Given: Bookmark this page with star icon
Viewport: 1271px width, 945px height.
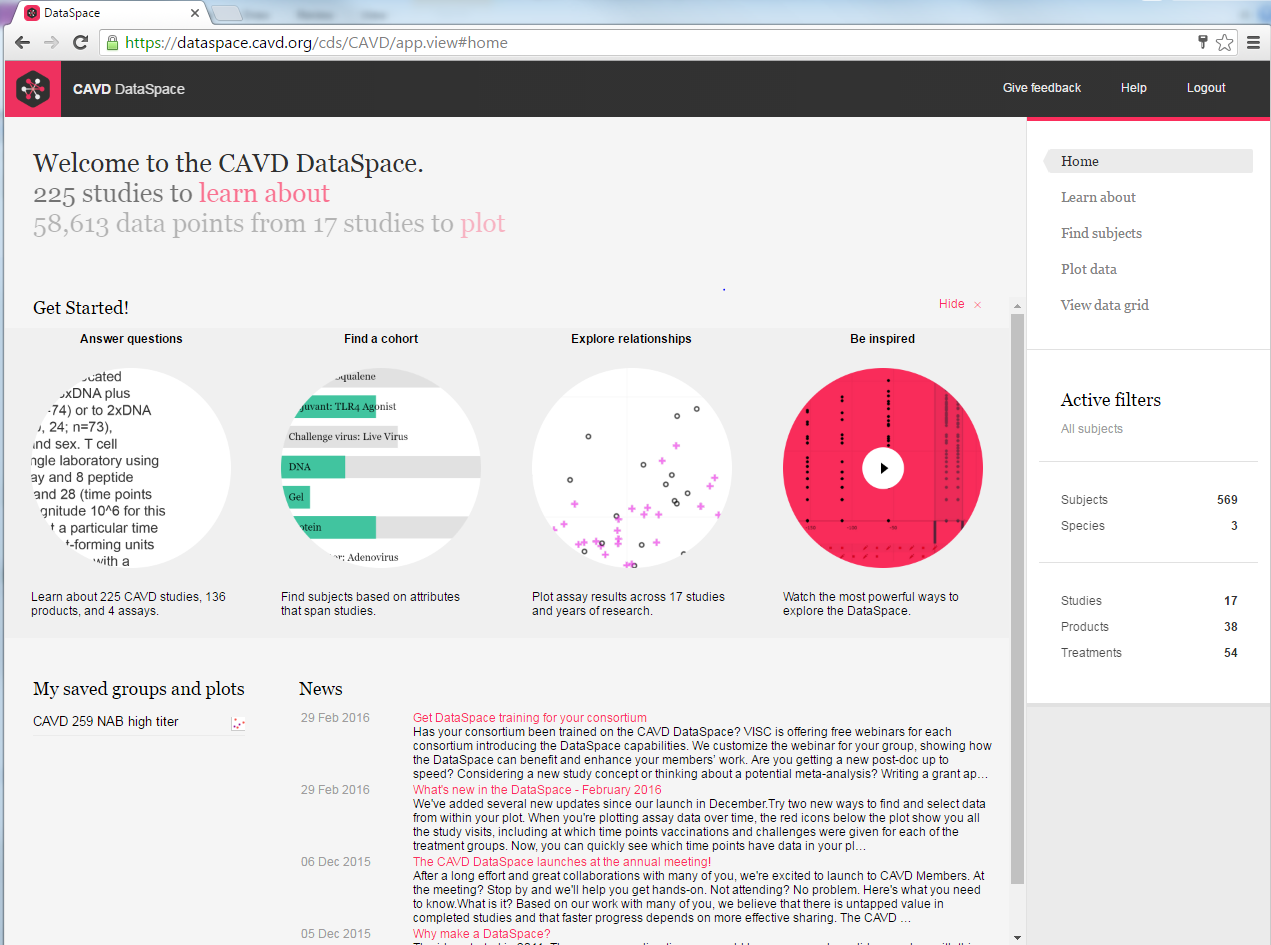Looking at the screenshot, I should point(1225,42).
